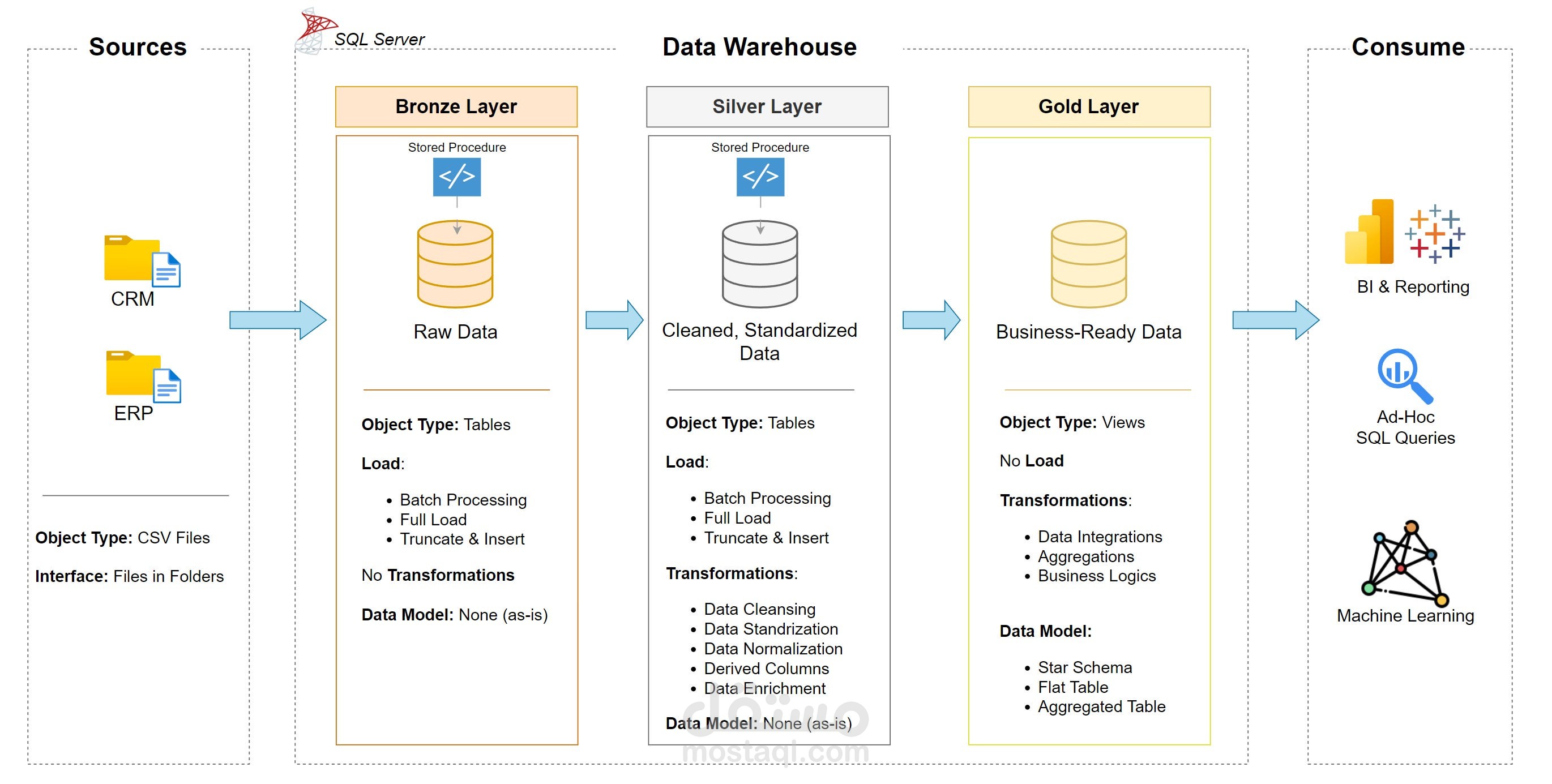Click the Machine Learning label
This screenshot has width=1552, height=784.
[x=1405, y=615]
